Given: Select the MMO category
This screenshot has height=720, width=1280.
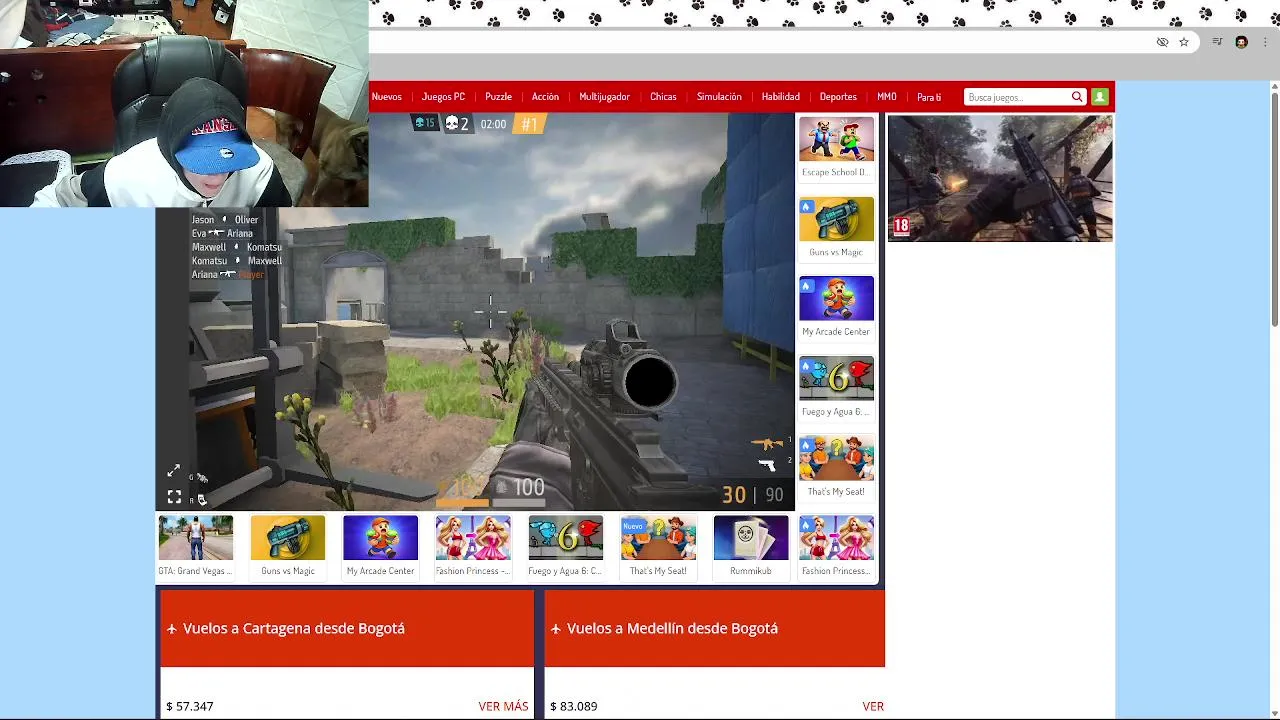Looking at the screenshot, I should coord(887,97).
